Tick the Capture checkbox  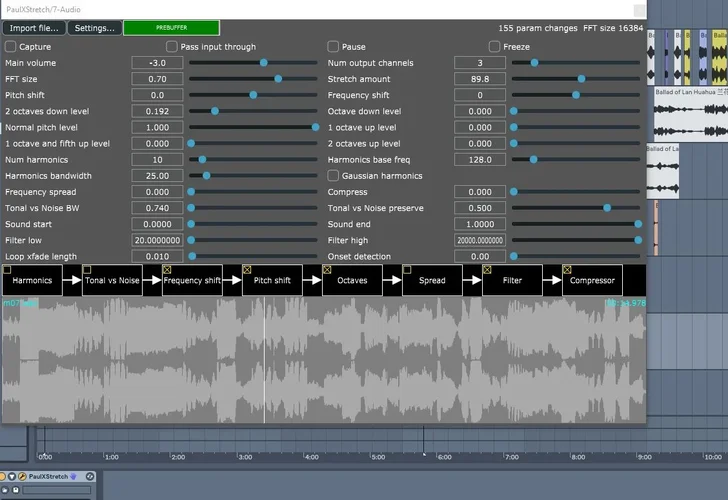coord(10,47)
